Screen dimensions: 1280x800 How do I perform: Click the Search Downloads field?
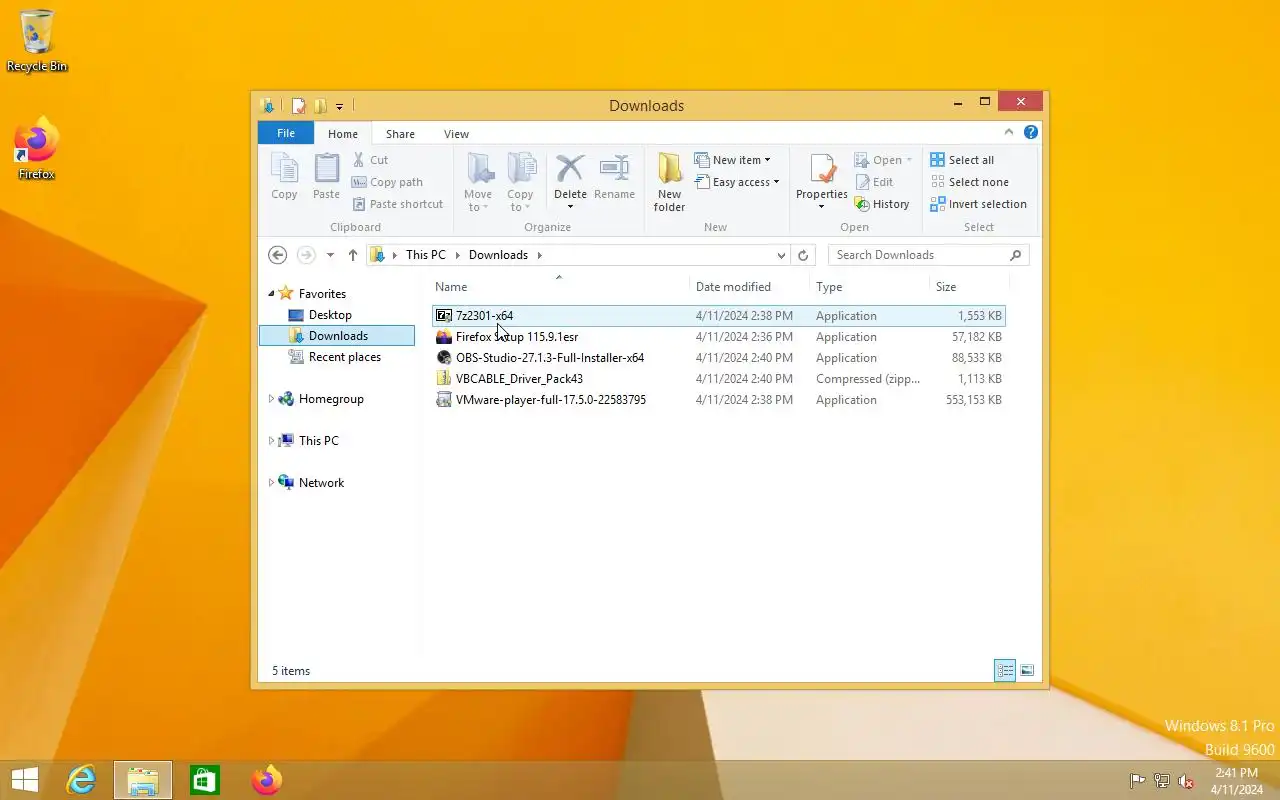(x=928, y=255)
